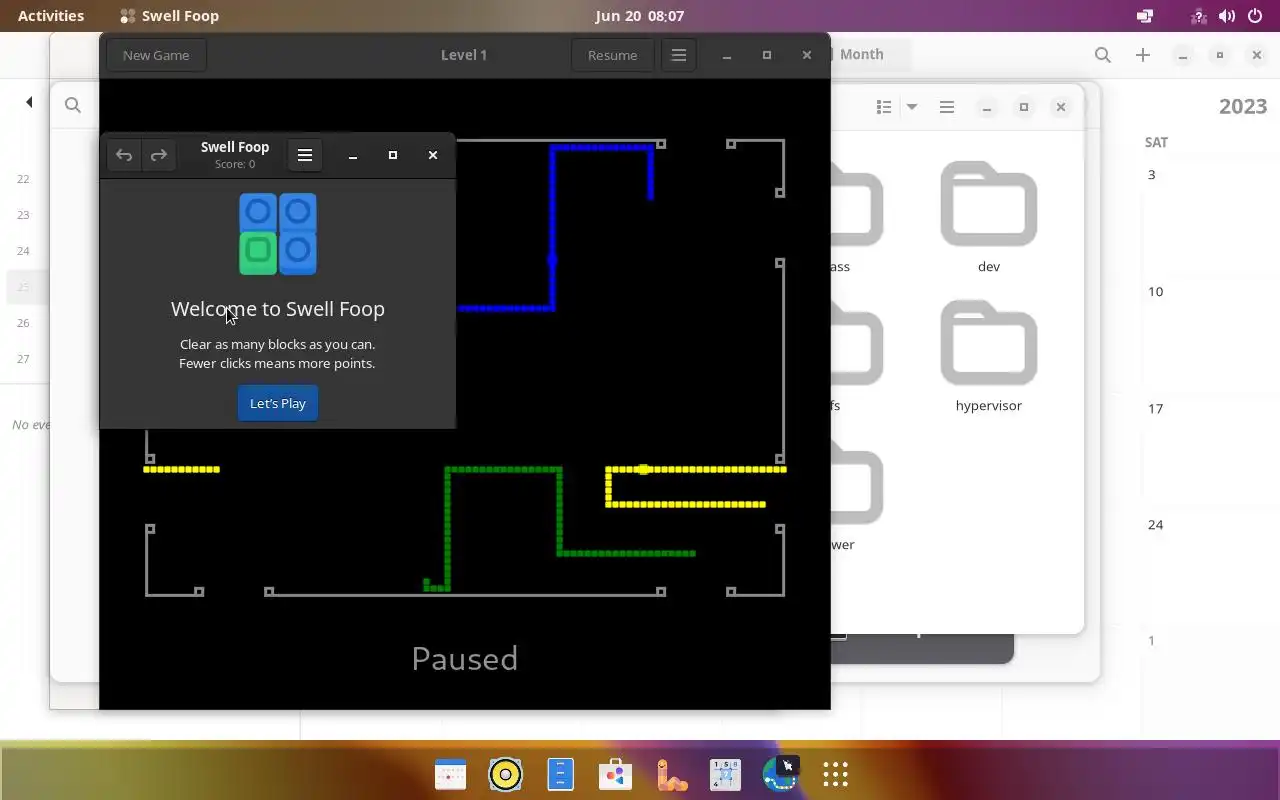Open the hypervisor folder in Files
This screenshot has width=1280, height=800.
click(989, 357)
